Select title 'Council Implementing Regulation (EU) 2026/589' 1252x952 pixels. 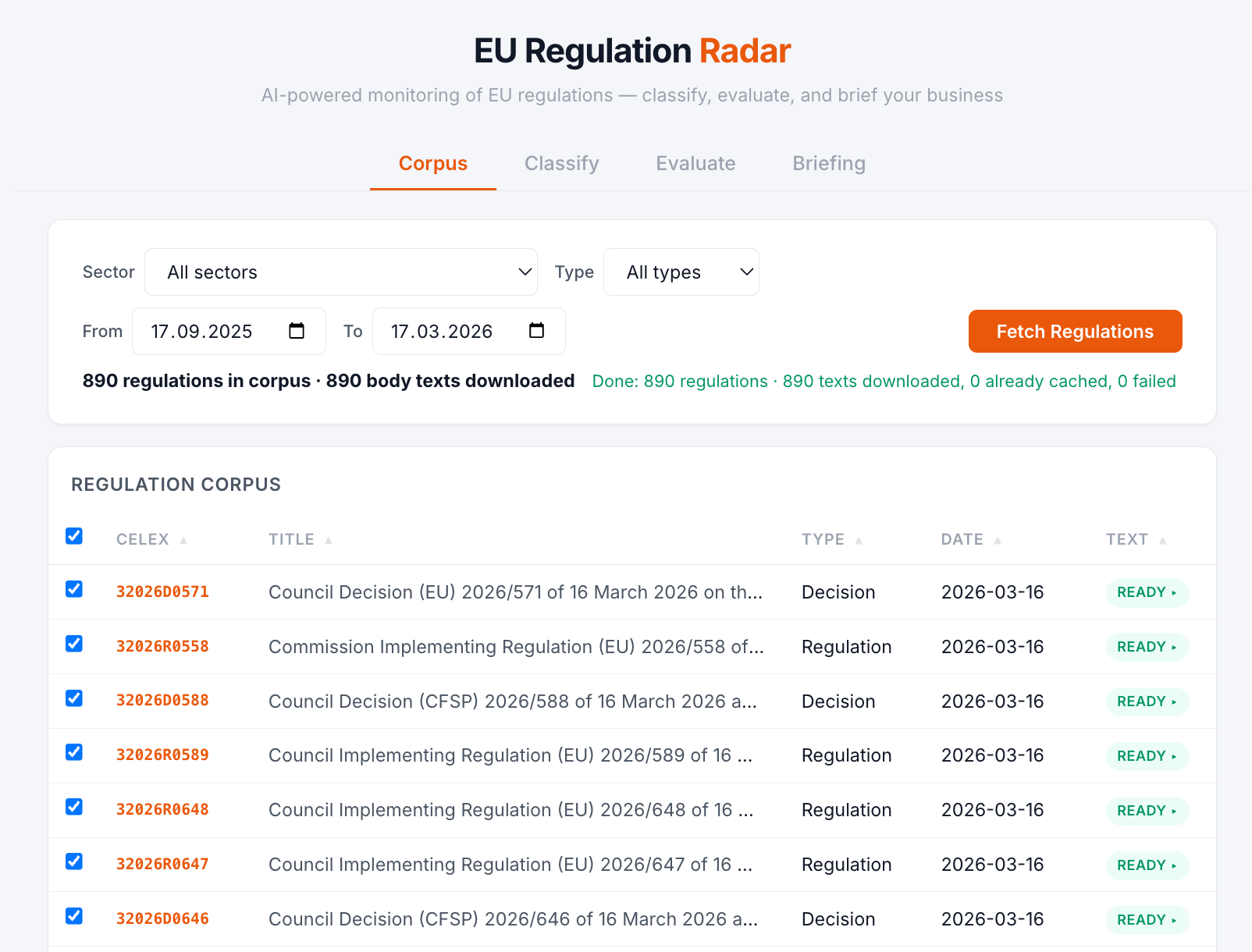click(510, 755)
